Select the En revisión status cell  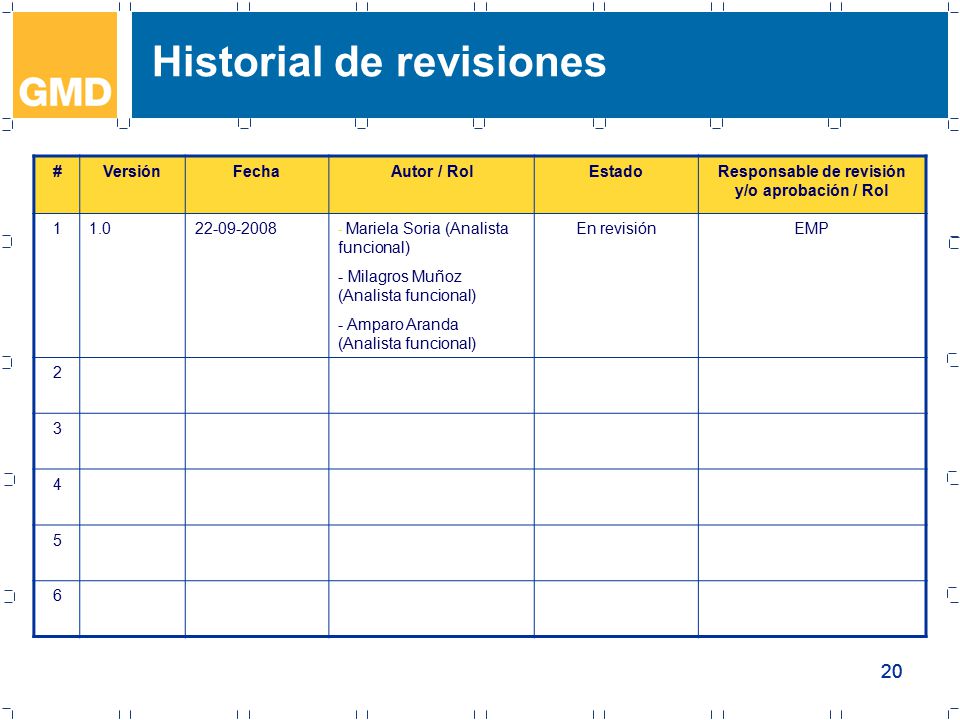click(616, 285)
